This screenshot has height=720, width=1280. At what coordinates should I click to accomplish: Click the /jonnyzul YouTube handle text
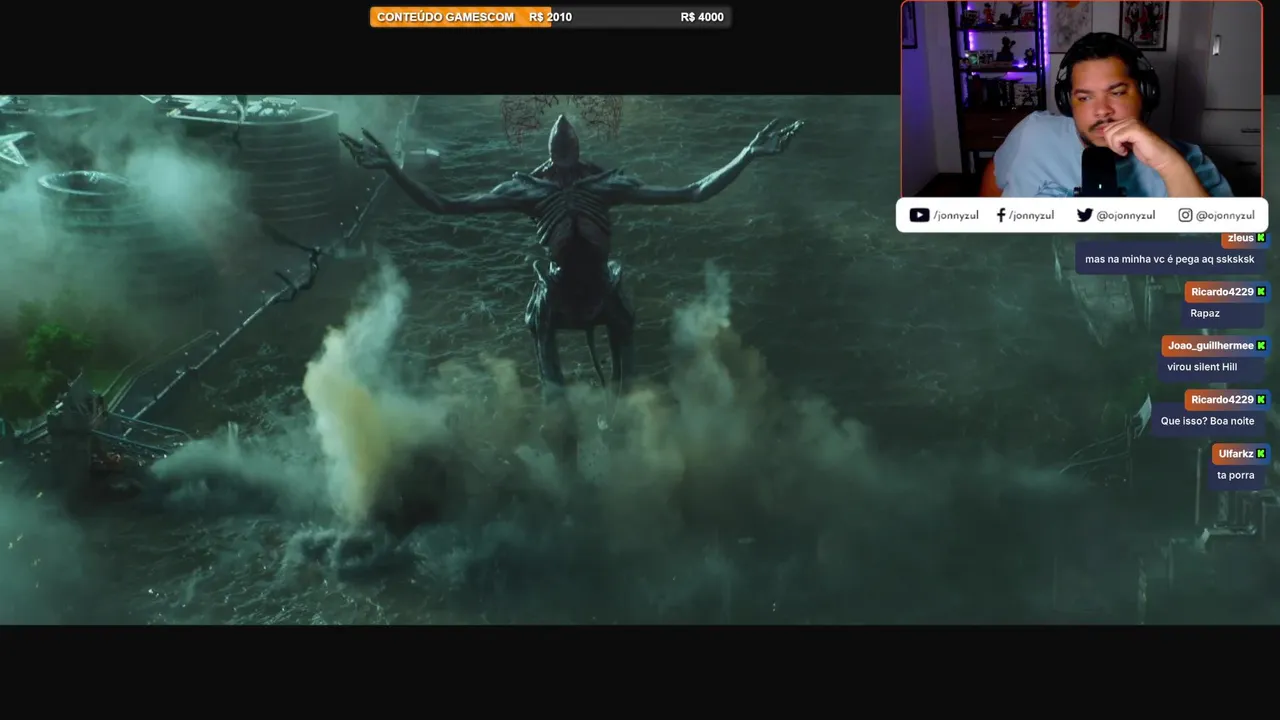click(x=958, y=216)
